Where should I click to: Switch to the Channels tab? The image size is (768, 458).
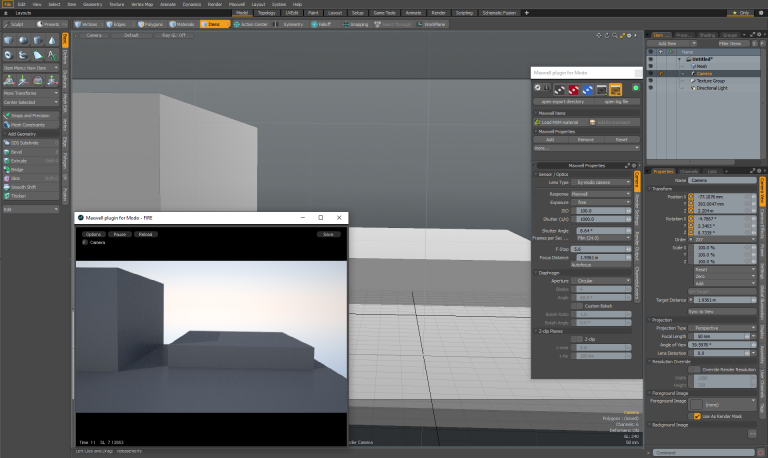click(x=688, y=171)
